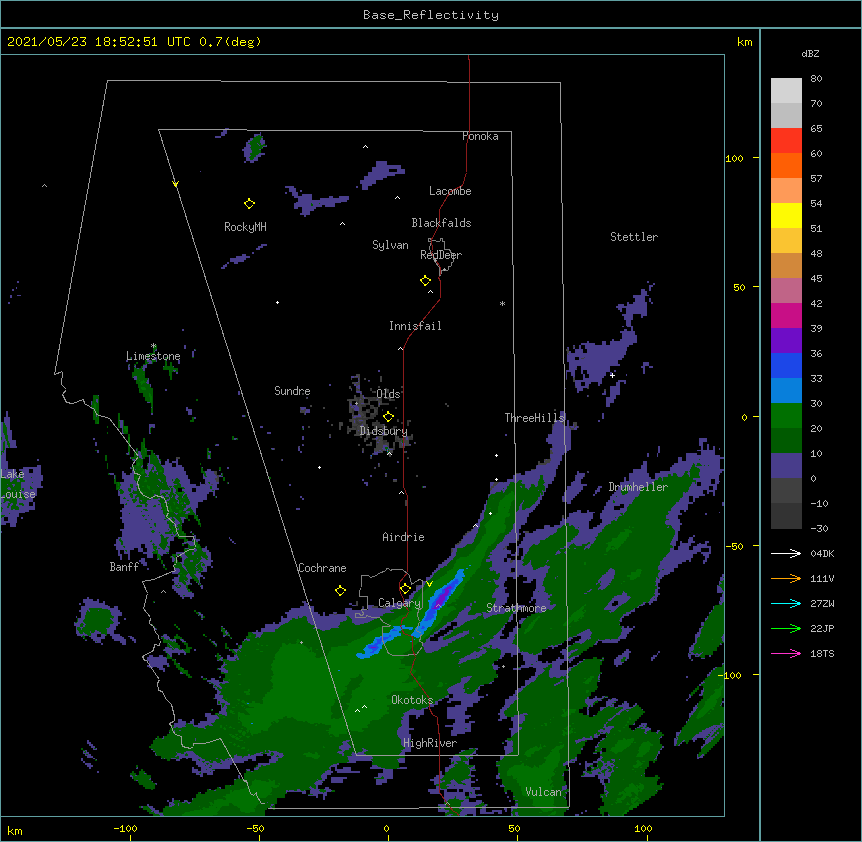Select the yellow diamond marker above Calgary label
862x842 pixels.
[405, 588]
